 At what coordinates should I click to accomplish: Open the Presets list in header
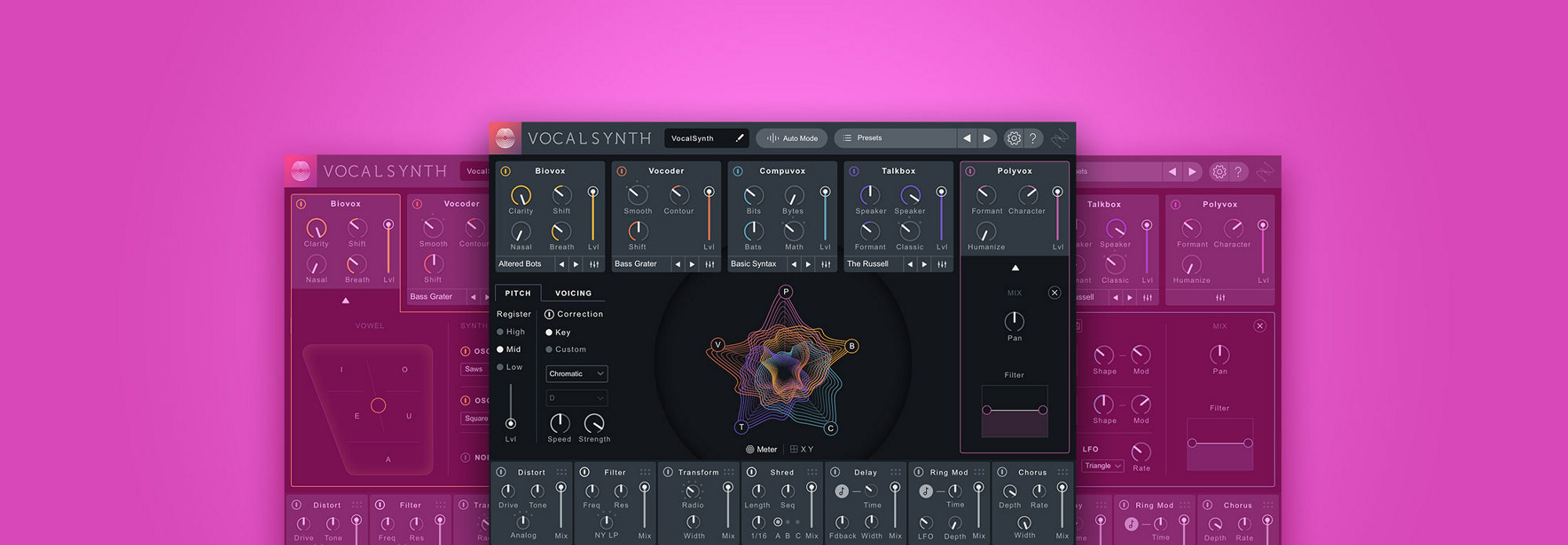(895, 138)
